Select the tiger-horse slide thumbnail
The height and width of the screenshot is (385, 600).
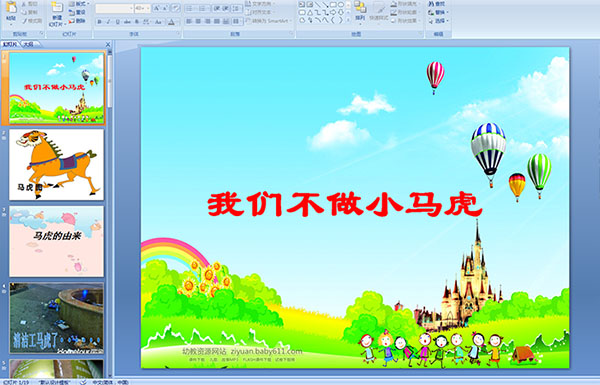[x=57, y=165]
